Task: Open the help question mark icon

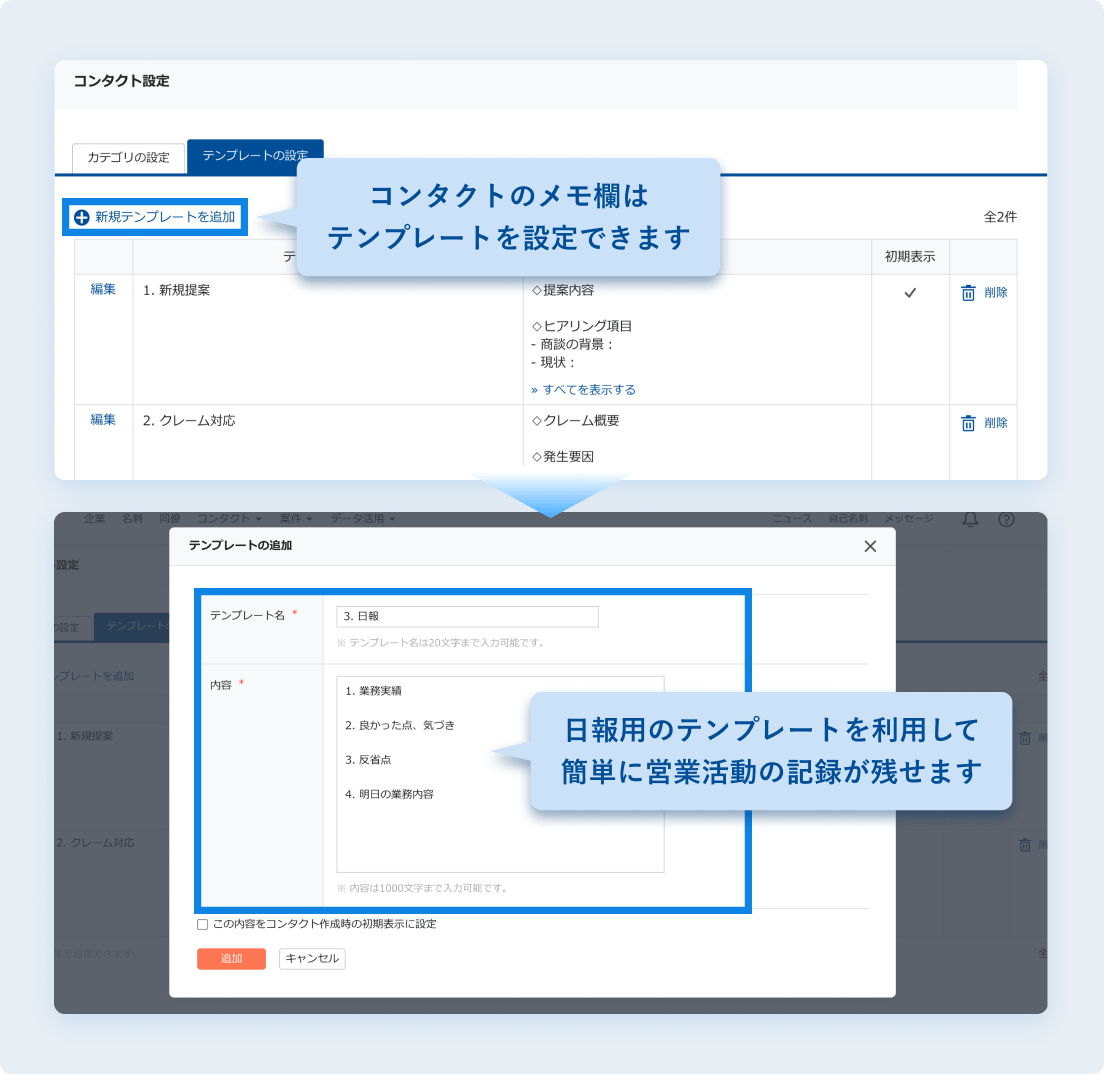Action: 1006,519
